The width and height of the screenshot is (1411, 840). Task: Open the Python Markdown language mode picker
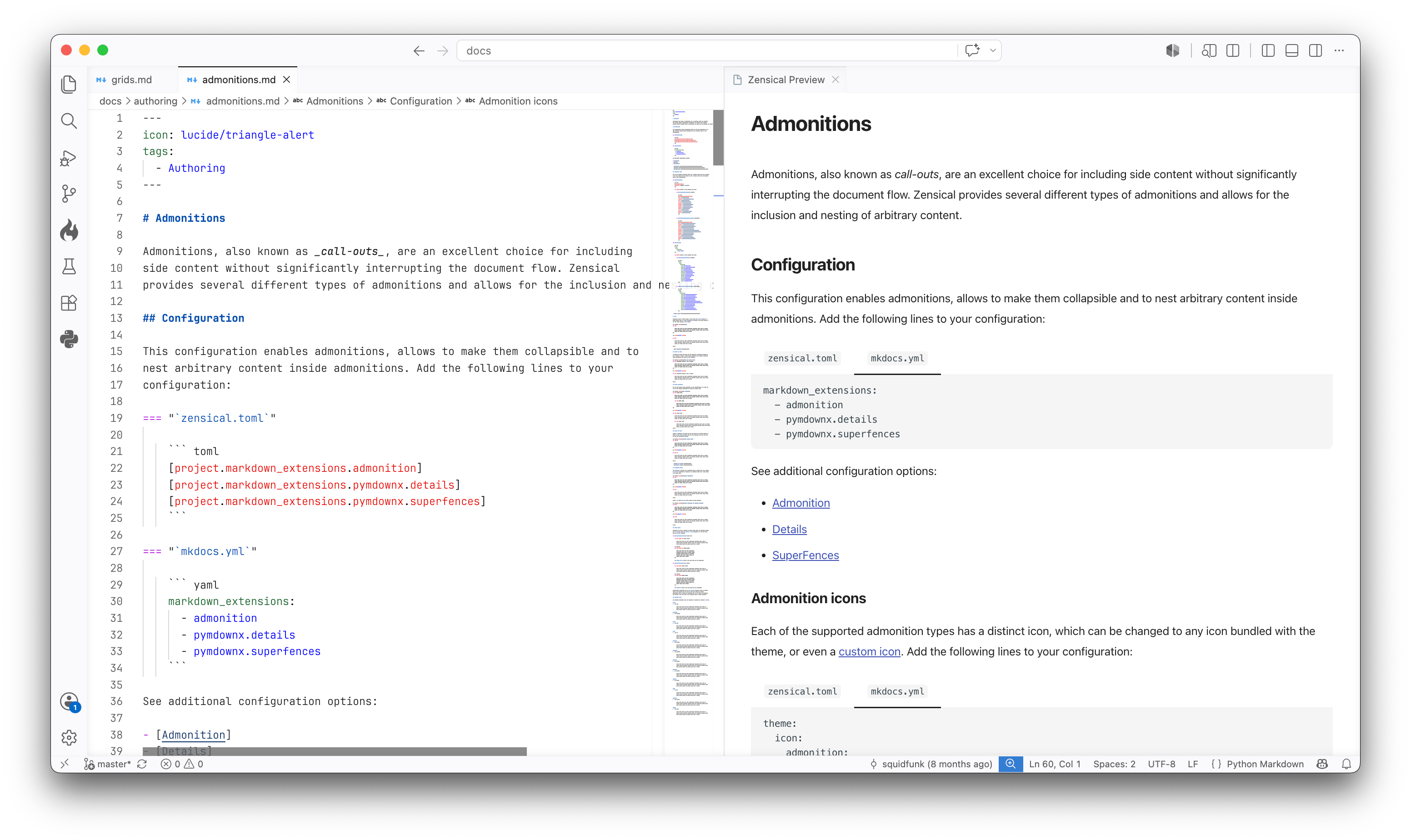click(x=1258, y=764)
